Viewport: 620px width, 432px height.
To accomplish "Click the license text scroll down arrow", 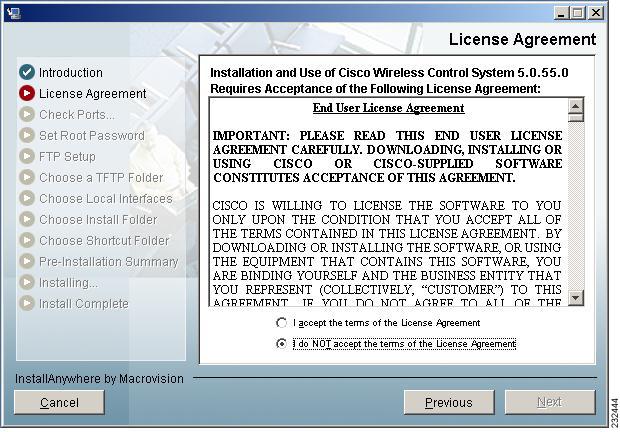I will [576, 298].
